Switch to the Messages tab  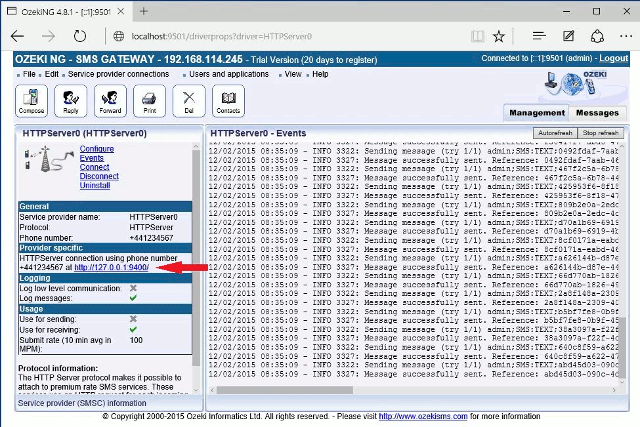[x=597, y=113]
